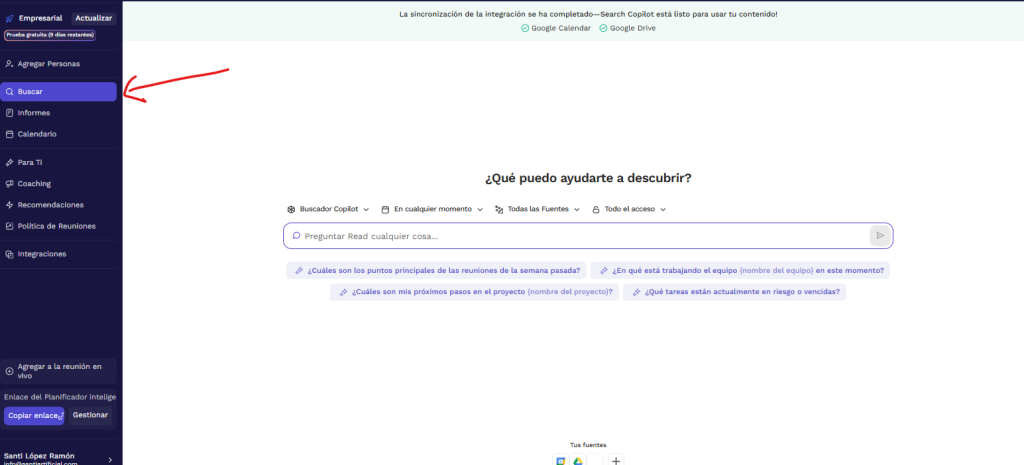Click the Gestionar button
The height and width of the screenshot is (465, 1024).
90,415
